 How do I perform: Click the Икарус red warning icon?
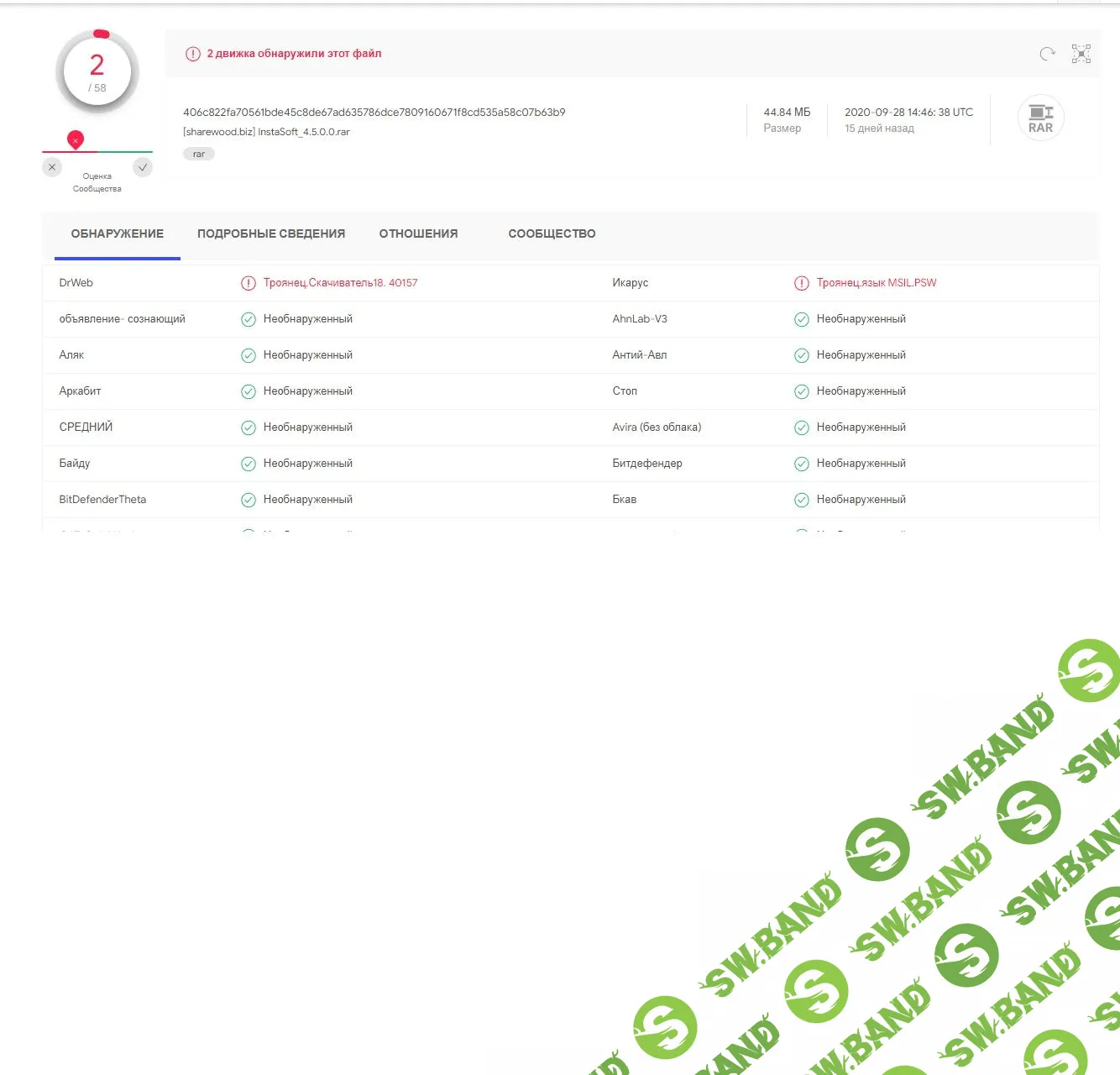coord(802,283)
